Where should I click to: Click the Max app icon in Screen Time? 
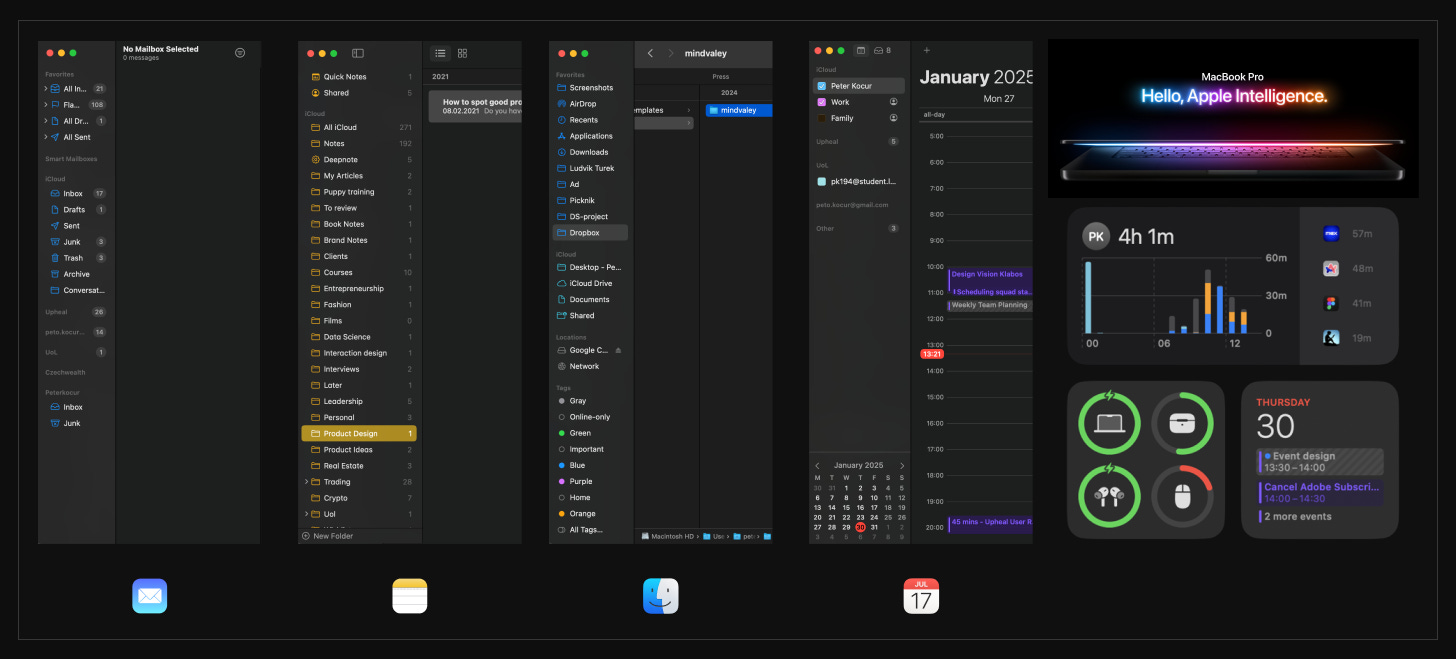click(x=1331, y=233)
